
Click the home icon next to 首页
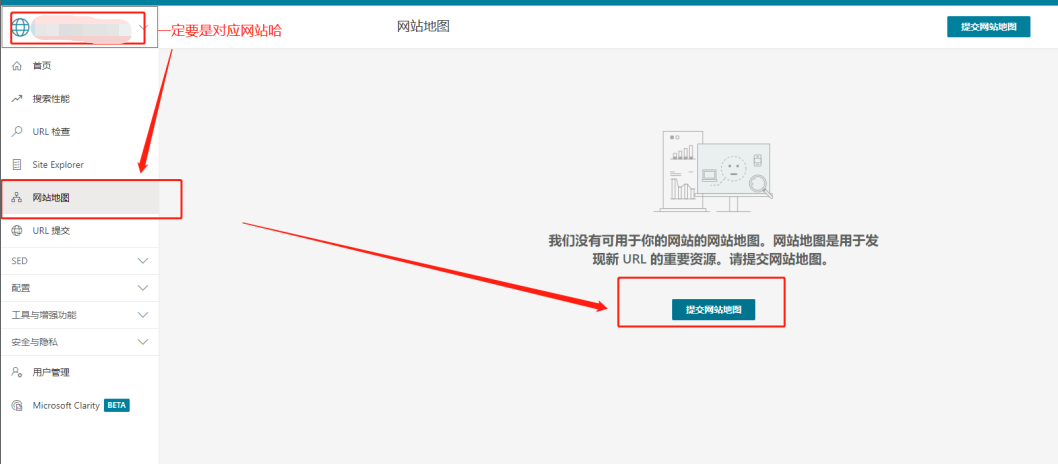(16, 66)
